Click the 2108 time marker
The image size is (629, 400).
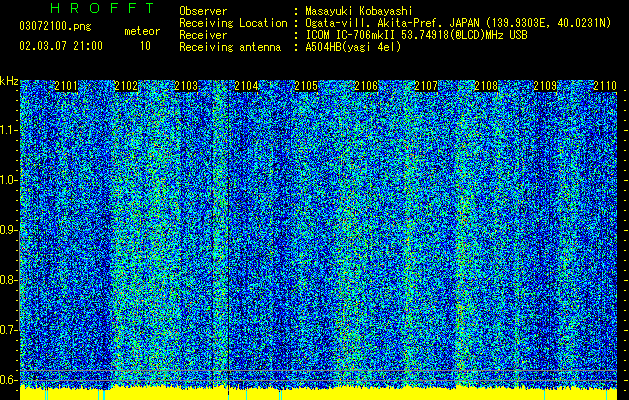tap(486, 86)
